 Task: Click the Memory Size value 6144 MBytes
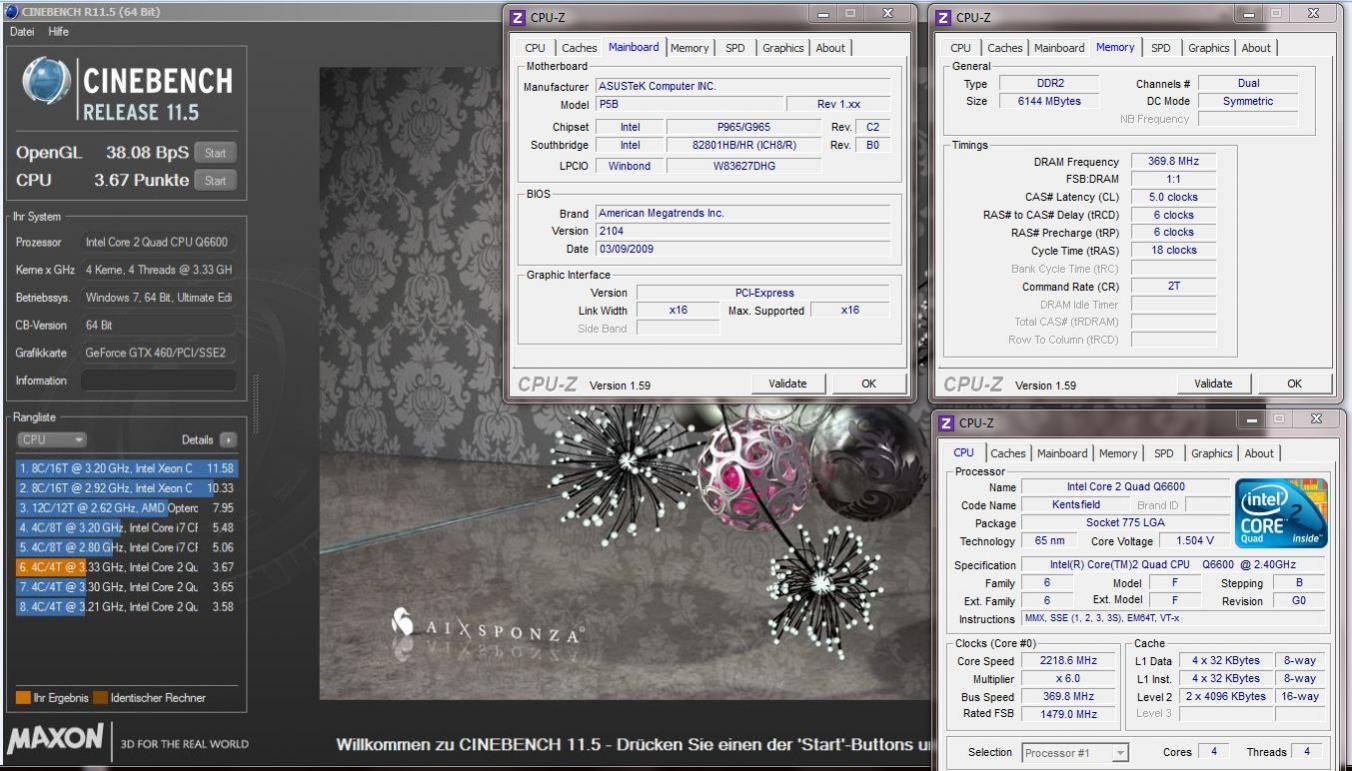coord(1048,101)
